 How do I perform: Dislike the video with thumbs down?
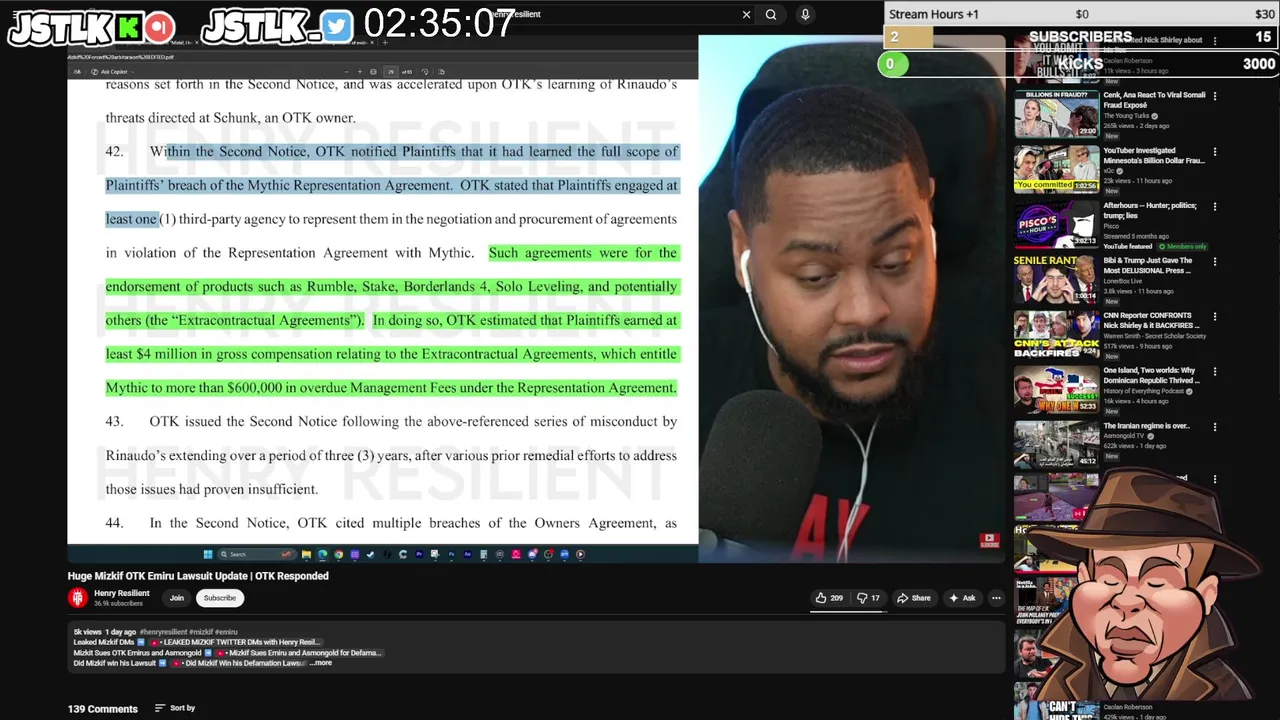[x=868, y=598]
